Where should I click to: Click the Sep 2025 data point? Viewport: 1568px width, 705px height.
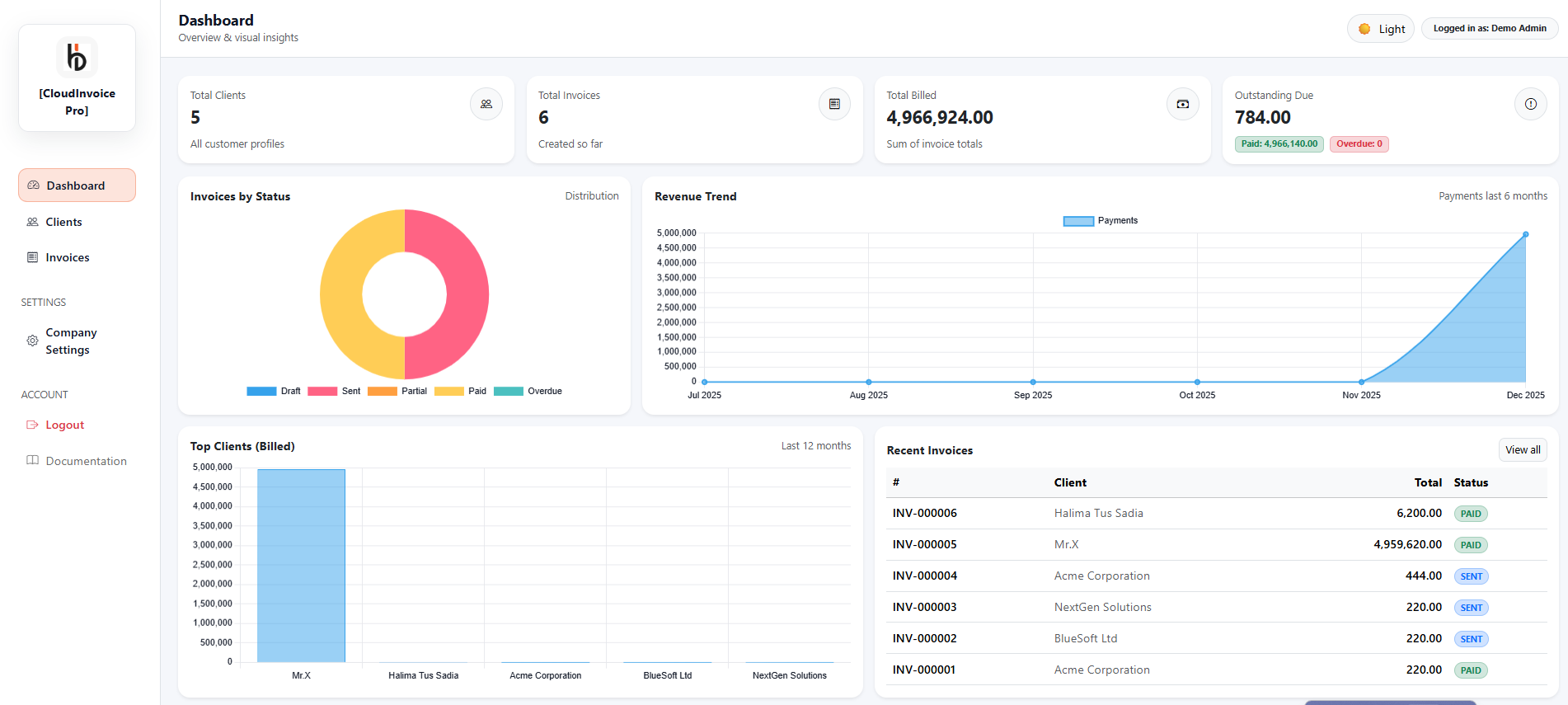click(1033, 382)
